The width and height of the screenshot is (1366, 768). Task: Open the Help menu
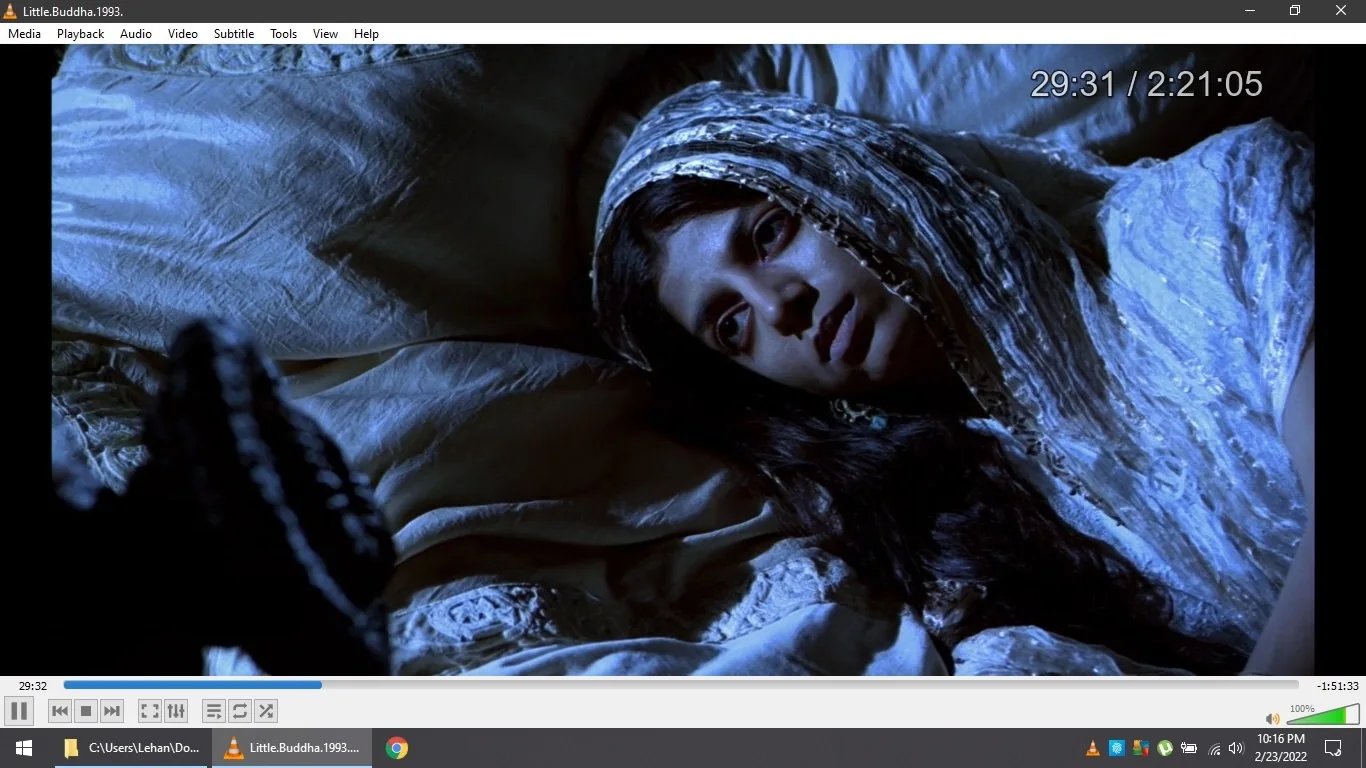(x=367, y=34)
